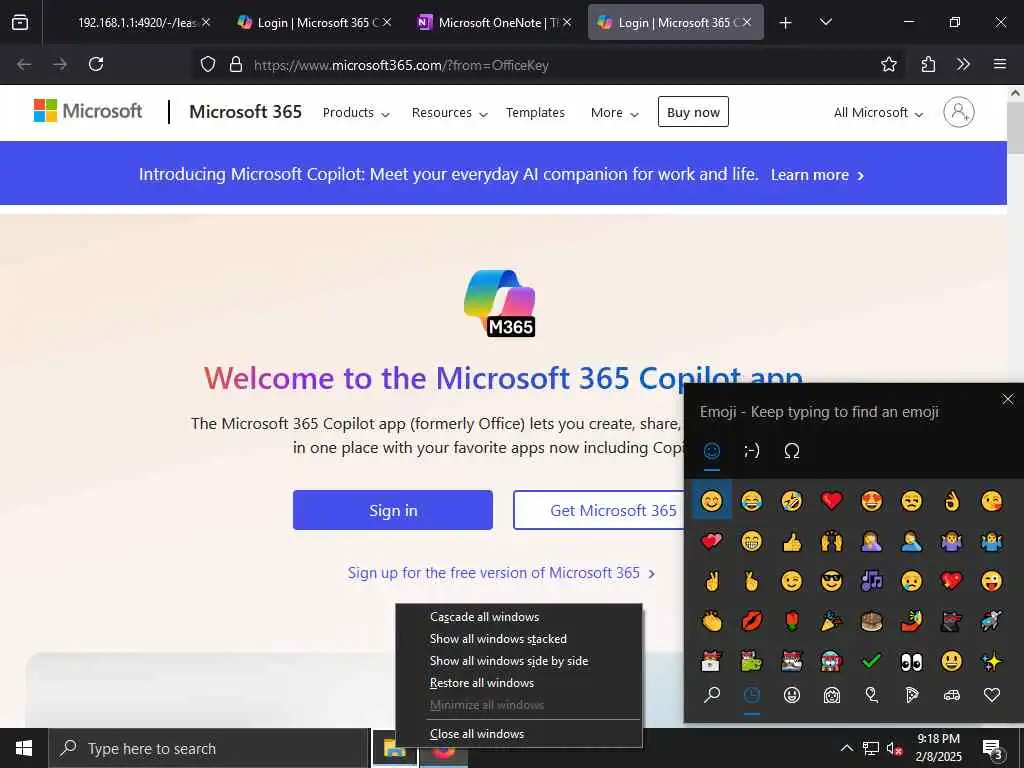Click the blue Sign in button
Screen dimensions: 1024x768
(392, 510)
